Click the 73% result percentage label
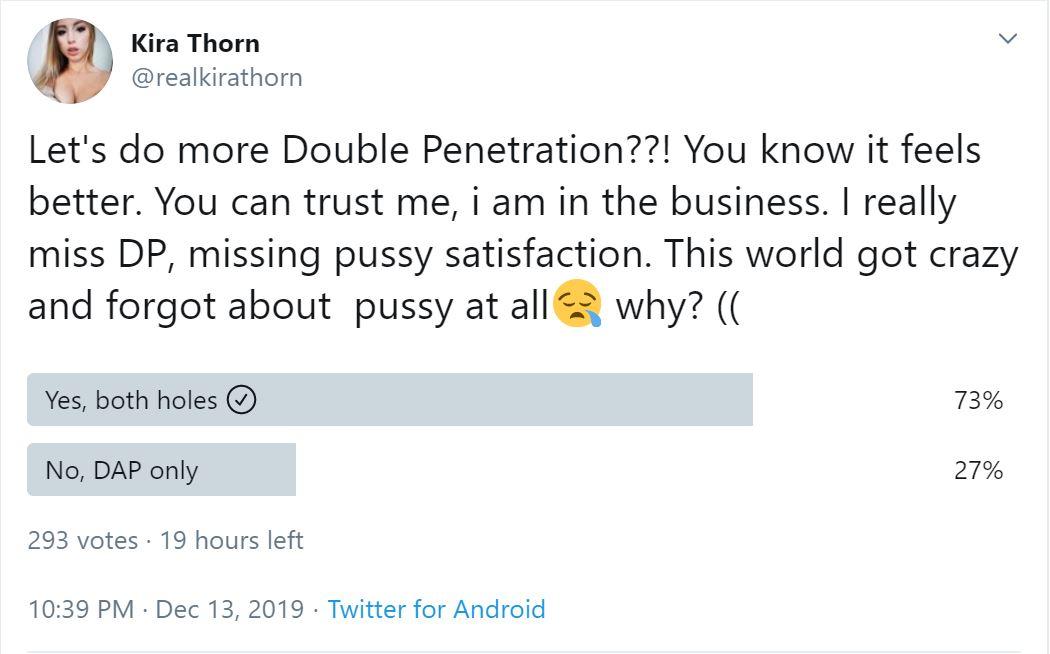1050x654 pixels. [978, 401]
